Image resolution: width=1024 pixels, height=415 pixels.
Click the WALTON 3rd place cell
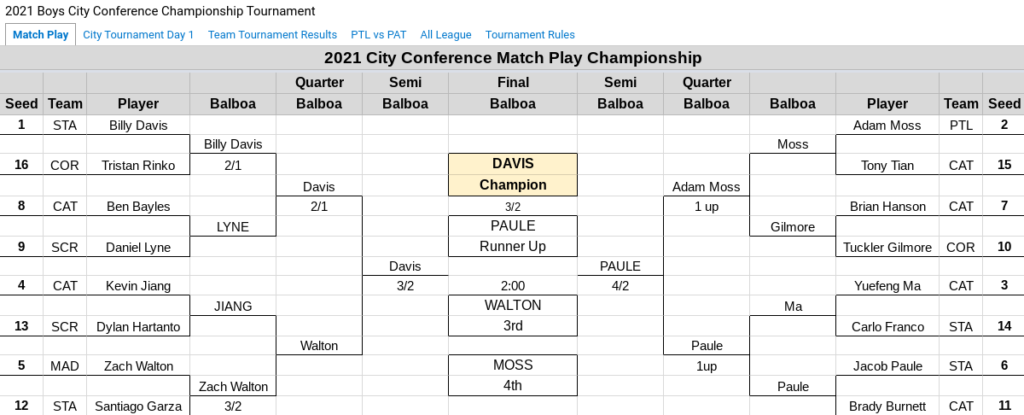click(x=512, y=315)
